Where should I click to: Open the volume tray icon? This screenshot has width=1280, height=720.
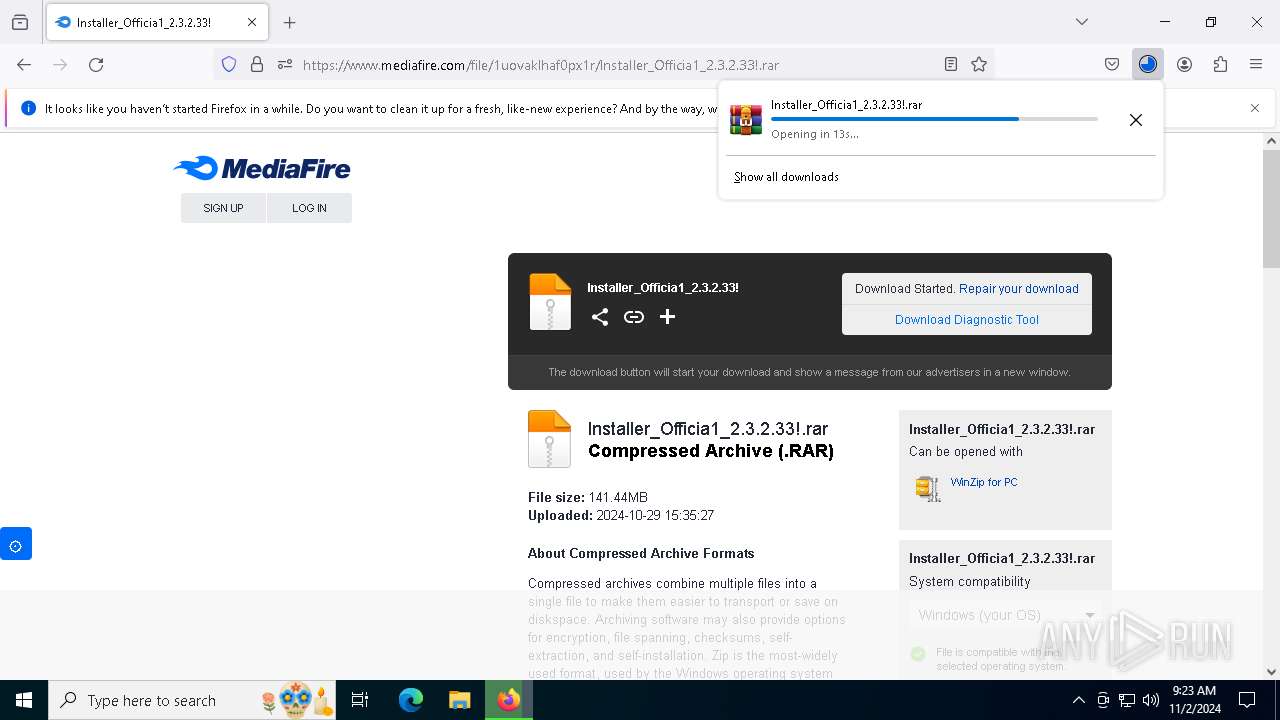[1151, 700]
